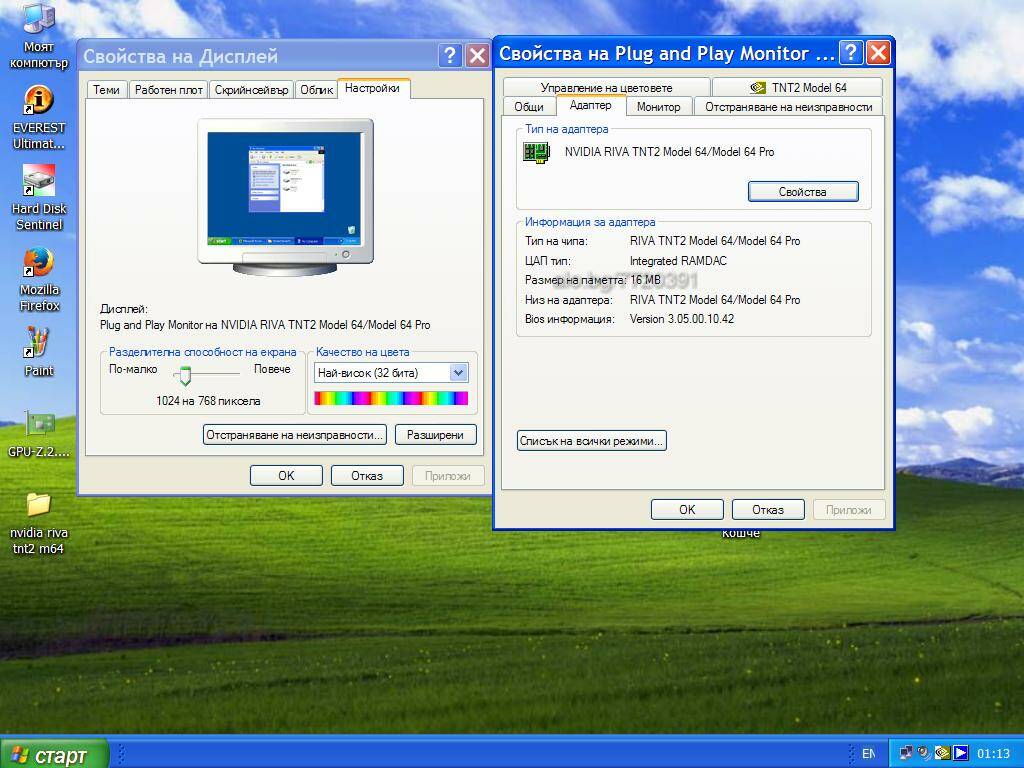Click the Troubleshoot button in Display Properties
Screen dimensions: 1024x768
coord(295,435)
